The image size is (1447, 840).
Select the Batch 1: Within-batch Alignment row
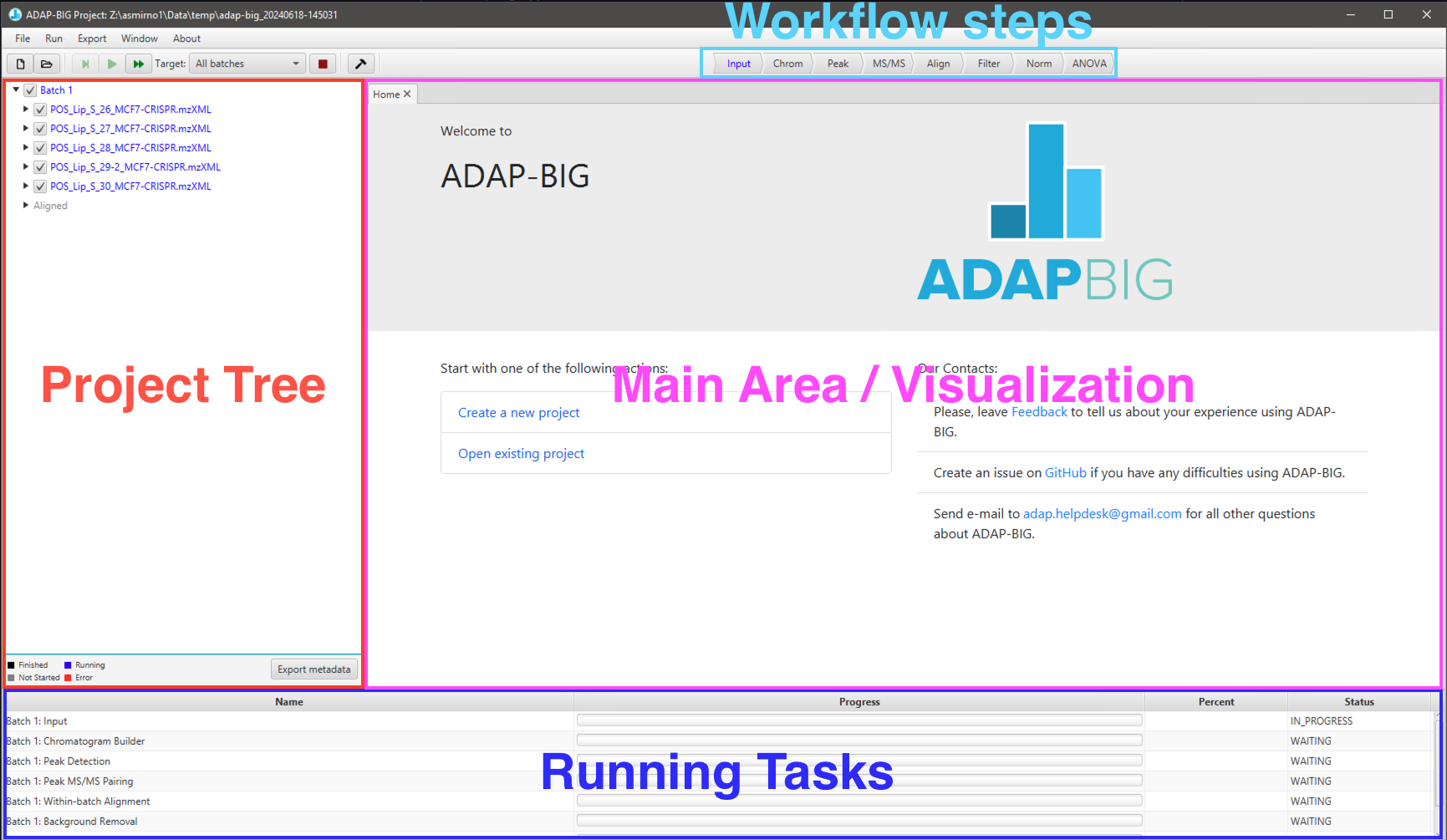[x=719, y=802]
